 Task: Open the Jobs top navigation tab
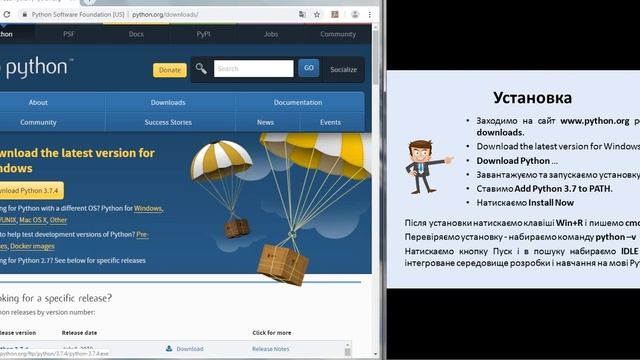[271, 34]
